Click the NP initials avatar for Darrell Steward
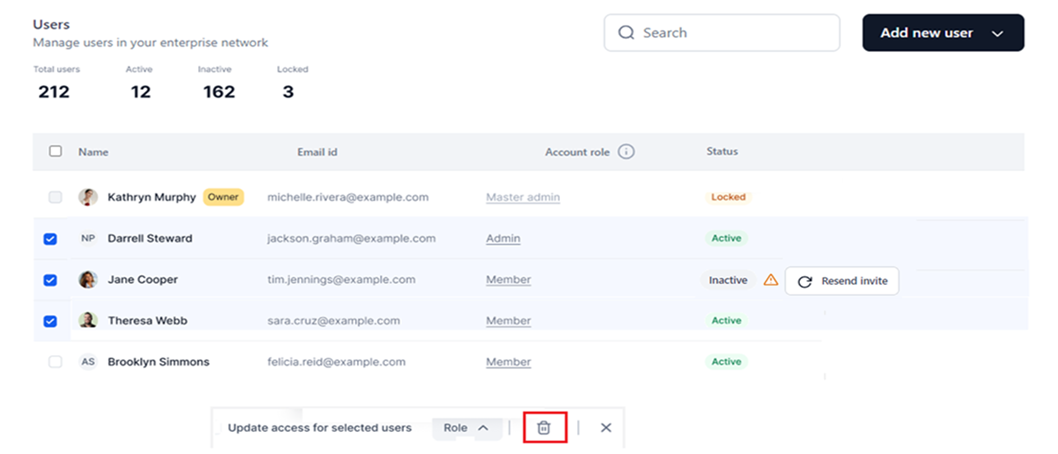1058x454 pixels. coord(88,238)
